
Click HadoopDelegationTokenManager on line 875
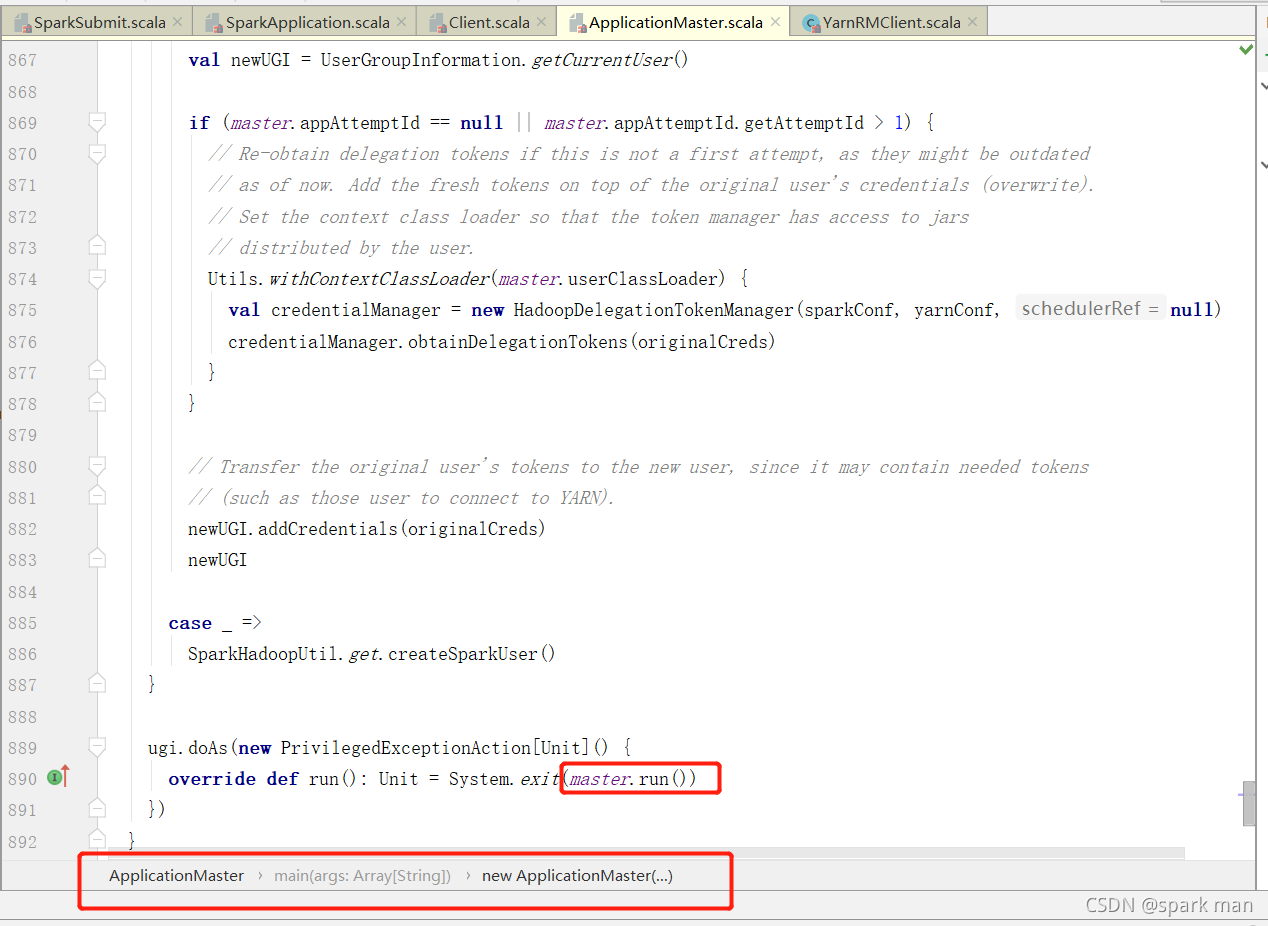653,310
